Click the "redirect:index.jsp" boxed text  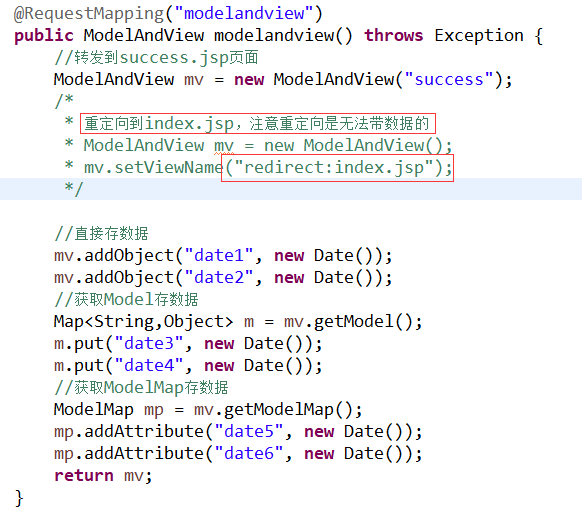(x=337, y=168)
